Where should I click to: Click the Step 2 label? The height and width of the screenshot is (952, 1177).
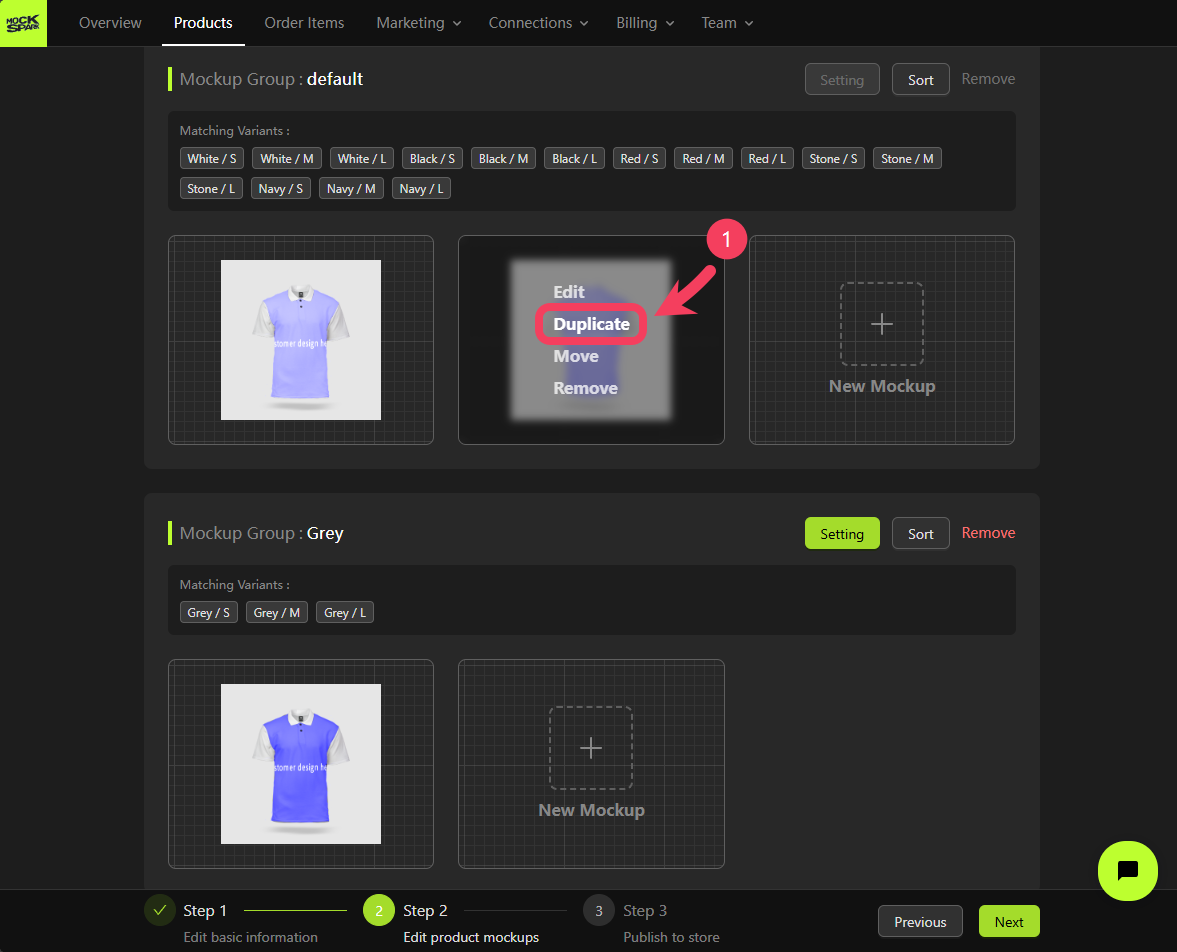coord(425,911)
